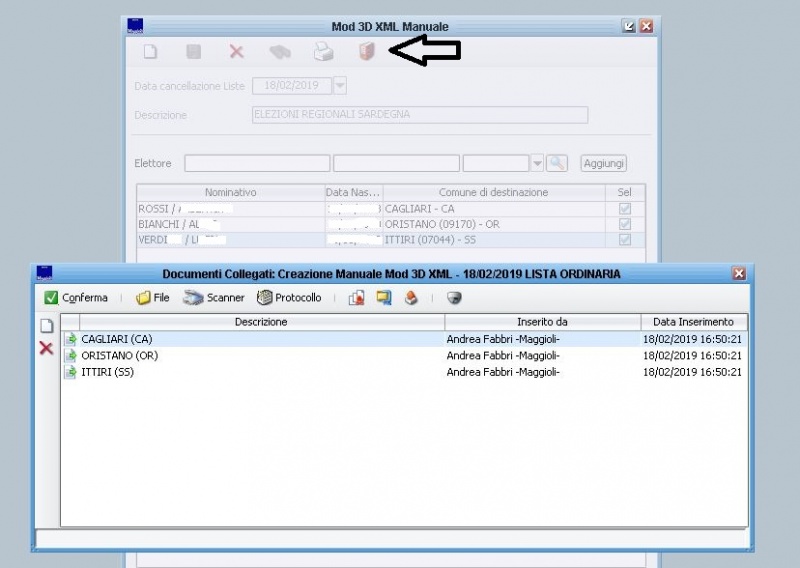The image size is (800, 568).
Task: Click the Aggiungi button
Action: click(x=604, y=163)
